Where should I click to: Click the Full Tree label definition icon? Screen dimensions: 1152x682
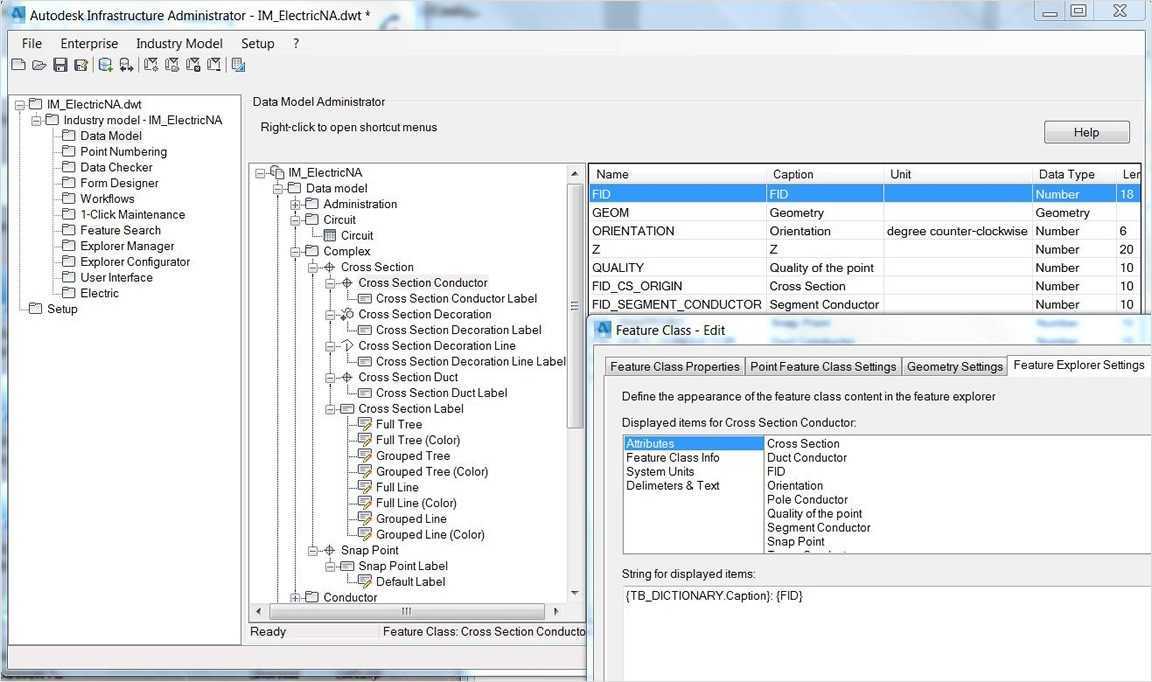coord(364,424)
